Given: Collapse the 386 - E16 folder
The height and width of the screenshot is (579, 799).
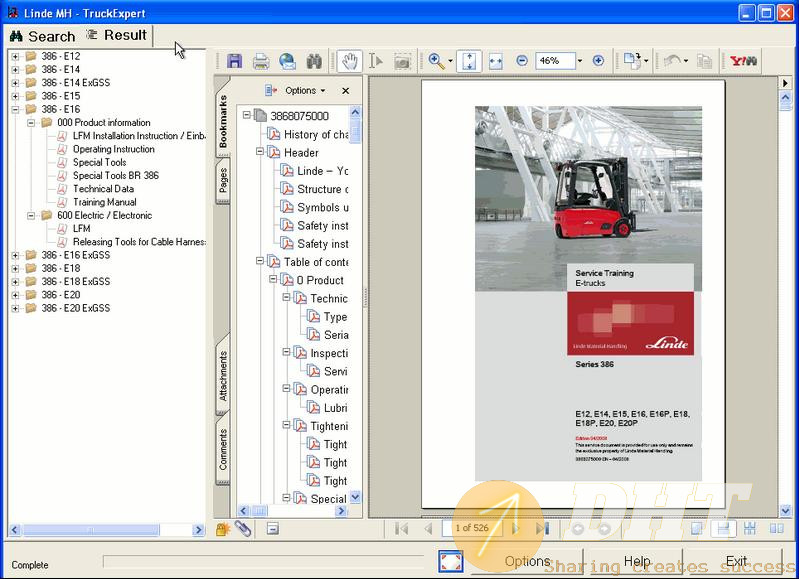Looking at the screenshot, I should pos(15,110).
